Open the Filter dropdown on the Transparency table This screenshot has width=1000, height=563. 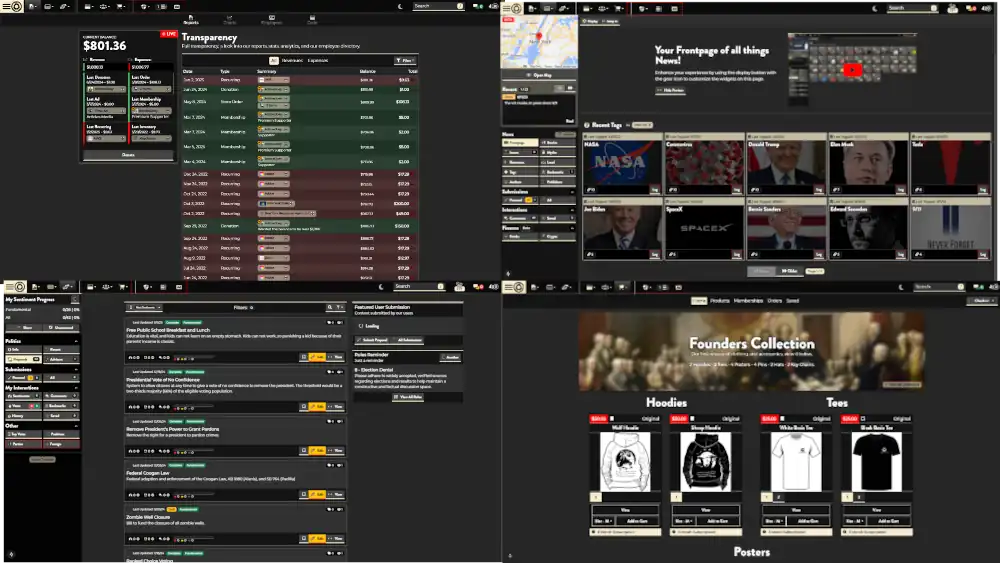click(x=405, y=60)
